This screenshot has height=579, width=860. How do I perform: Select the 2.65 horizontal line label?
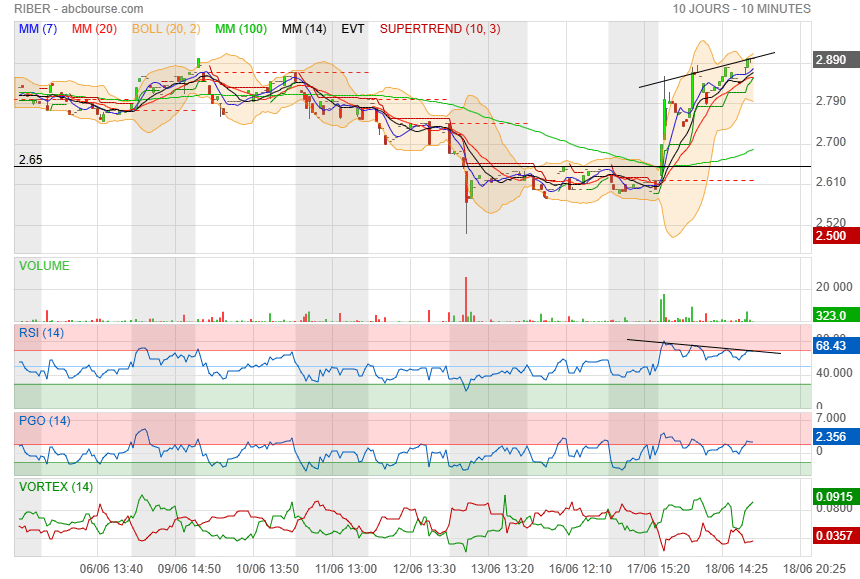coord(32,159)
